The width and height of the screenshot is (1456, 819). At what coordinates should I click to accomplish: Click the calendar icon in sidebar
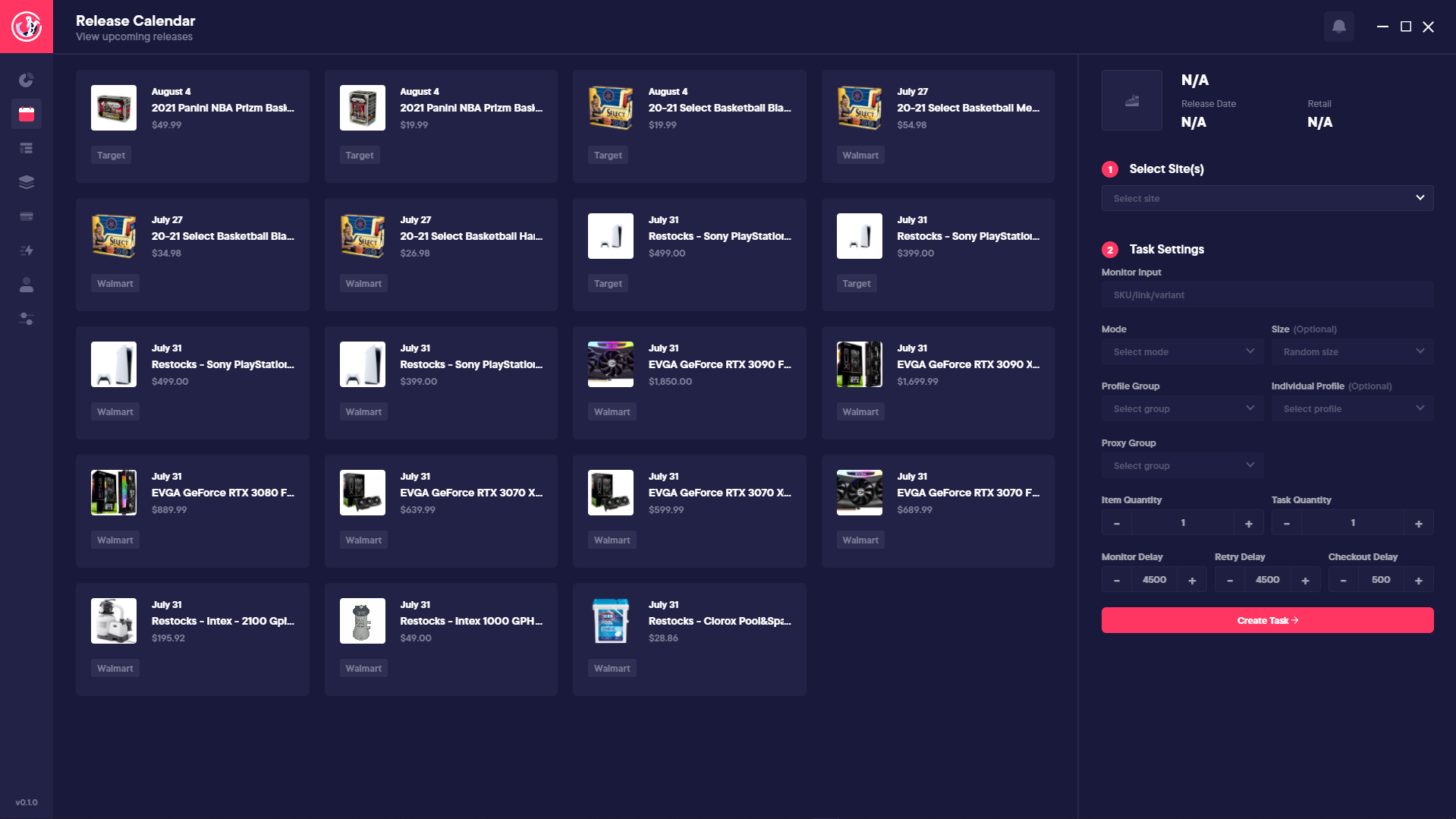tap(27, 114)
